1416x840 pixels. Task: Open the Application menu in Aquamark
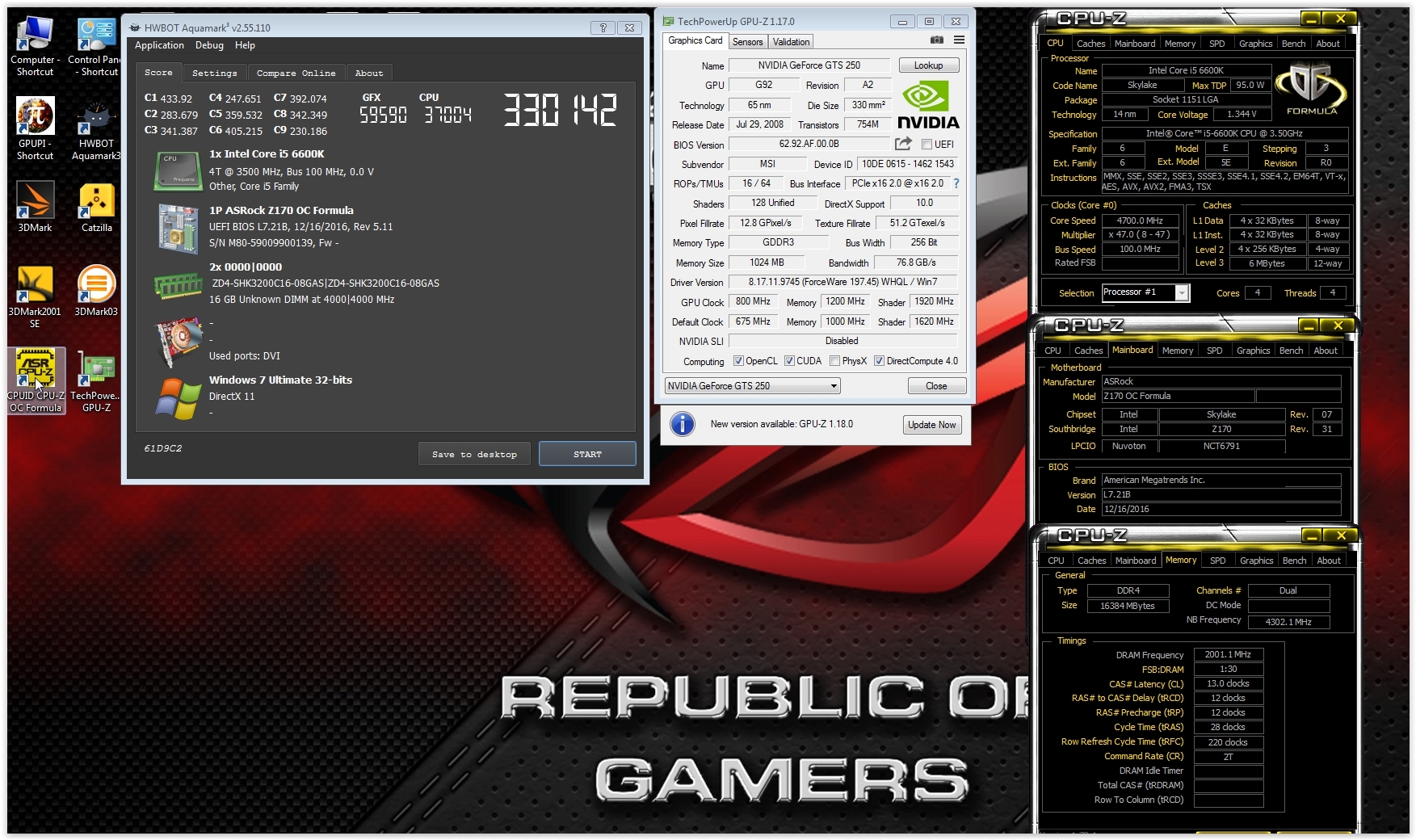click(x=159, y=45)
